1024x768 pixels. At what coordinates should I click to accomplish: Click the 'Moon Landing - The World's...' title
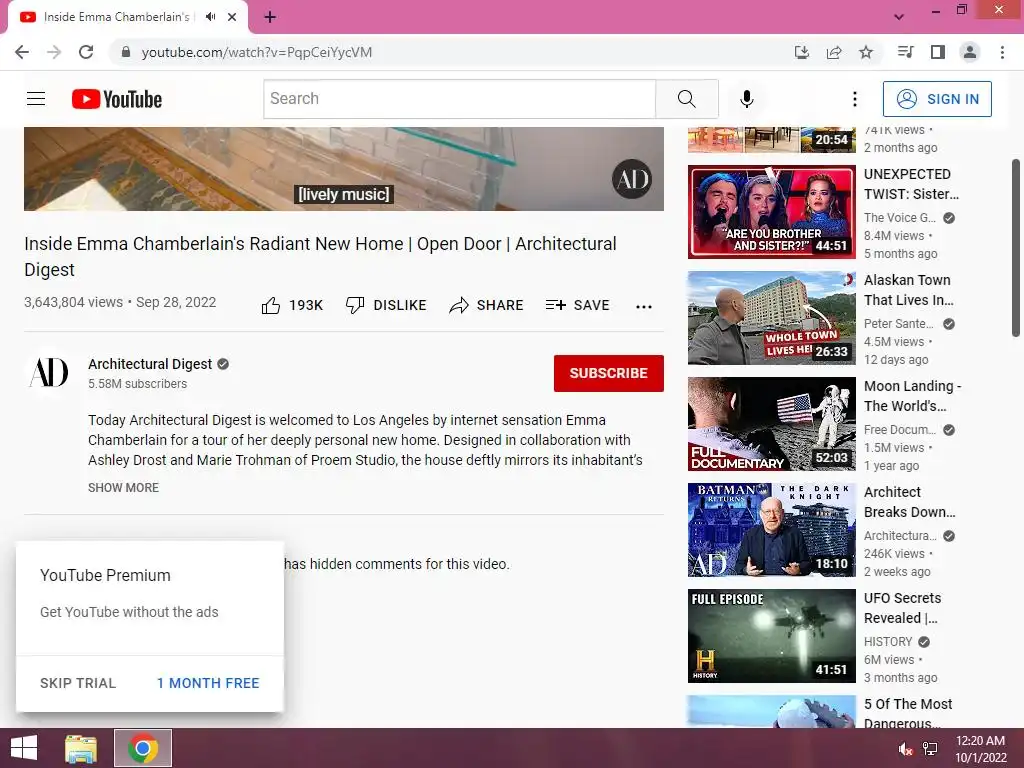pos(912,396)
